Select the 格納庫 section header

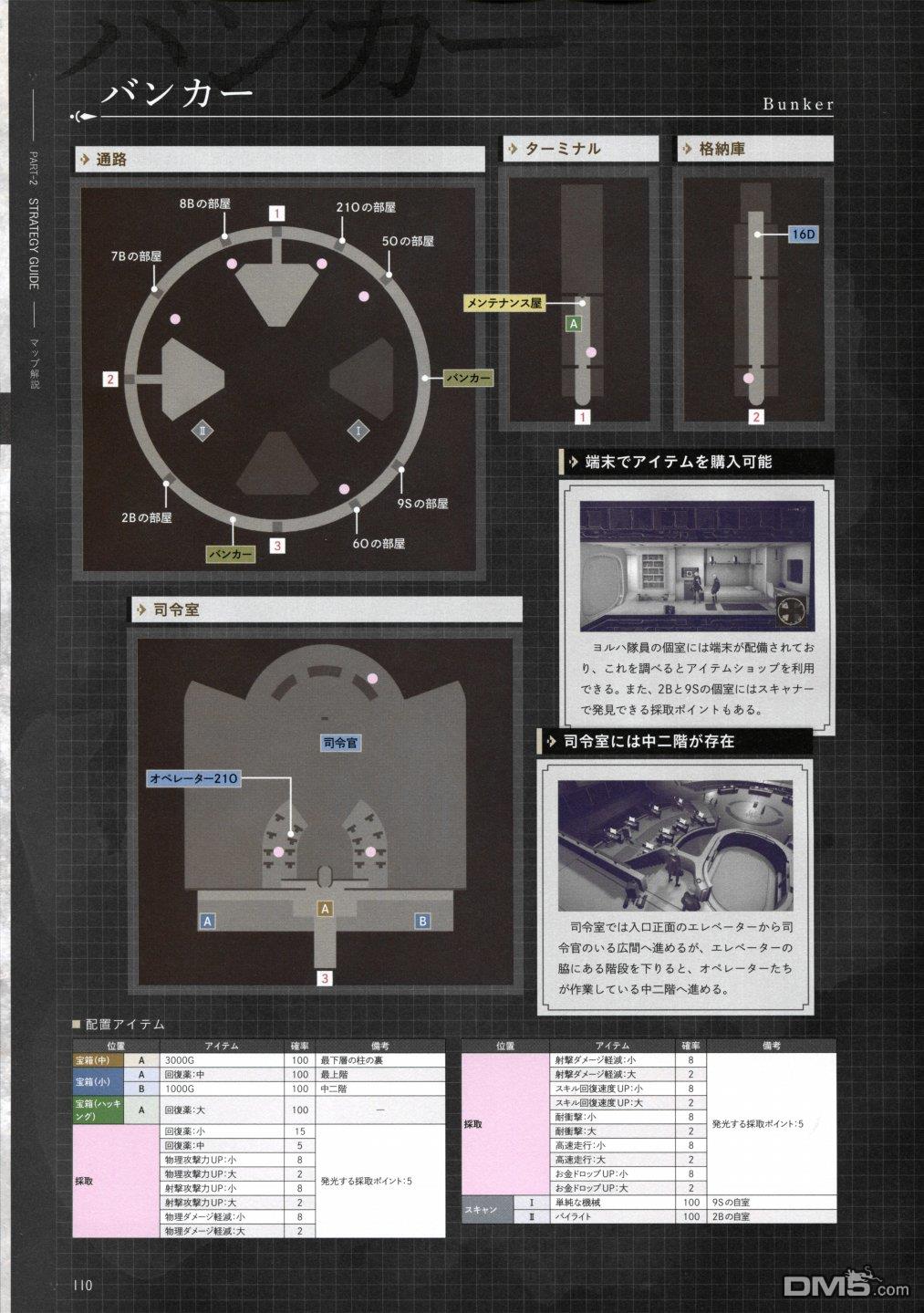(722, 149)
